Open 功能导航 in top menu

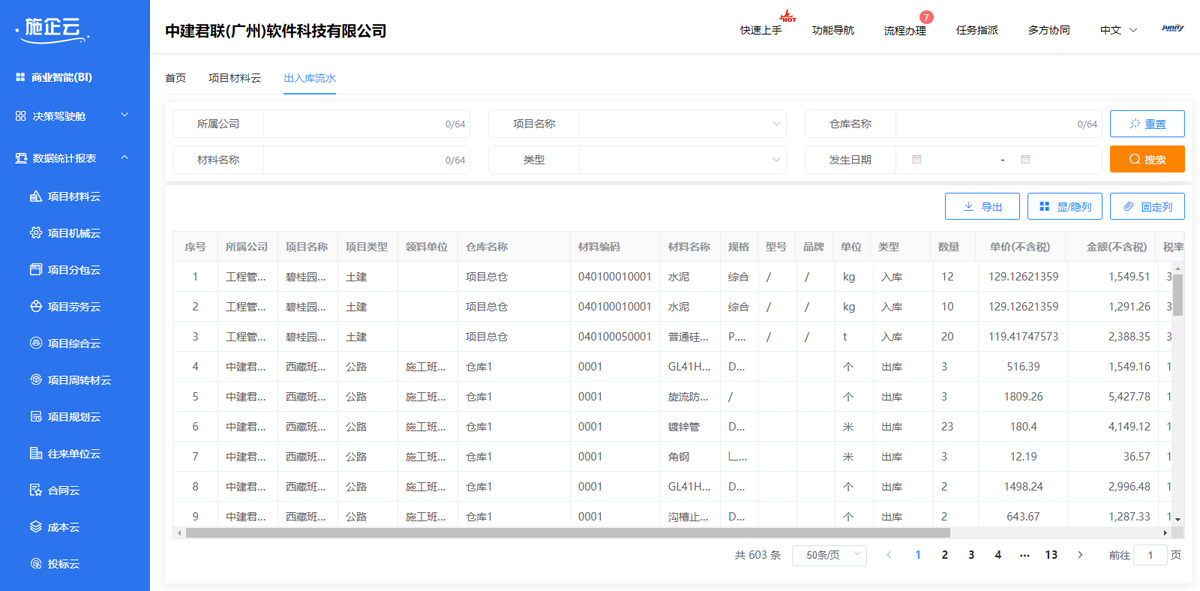pyautogui.click(x=833, y=30)
